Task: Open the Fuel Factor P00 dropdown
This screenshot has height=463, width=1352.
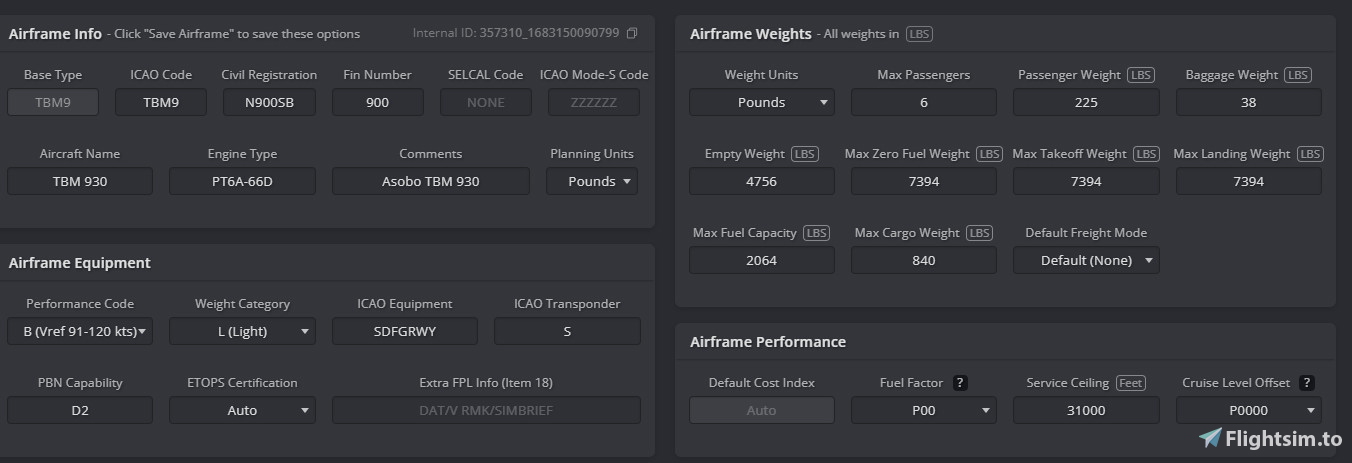Action: [x=924, y=410]
